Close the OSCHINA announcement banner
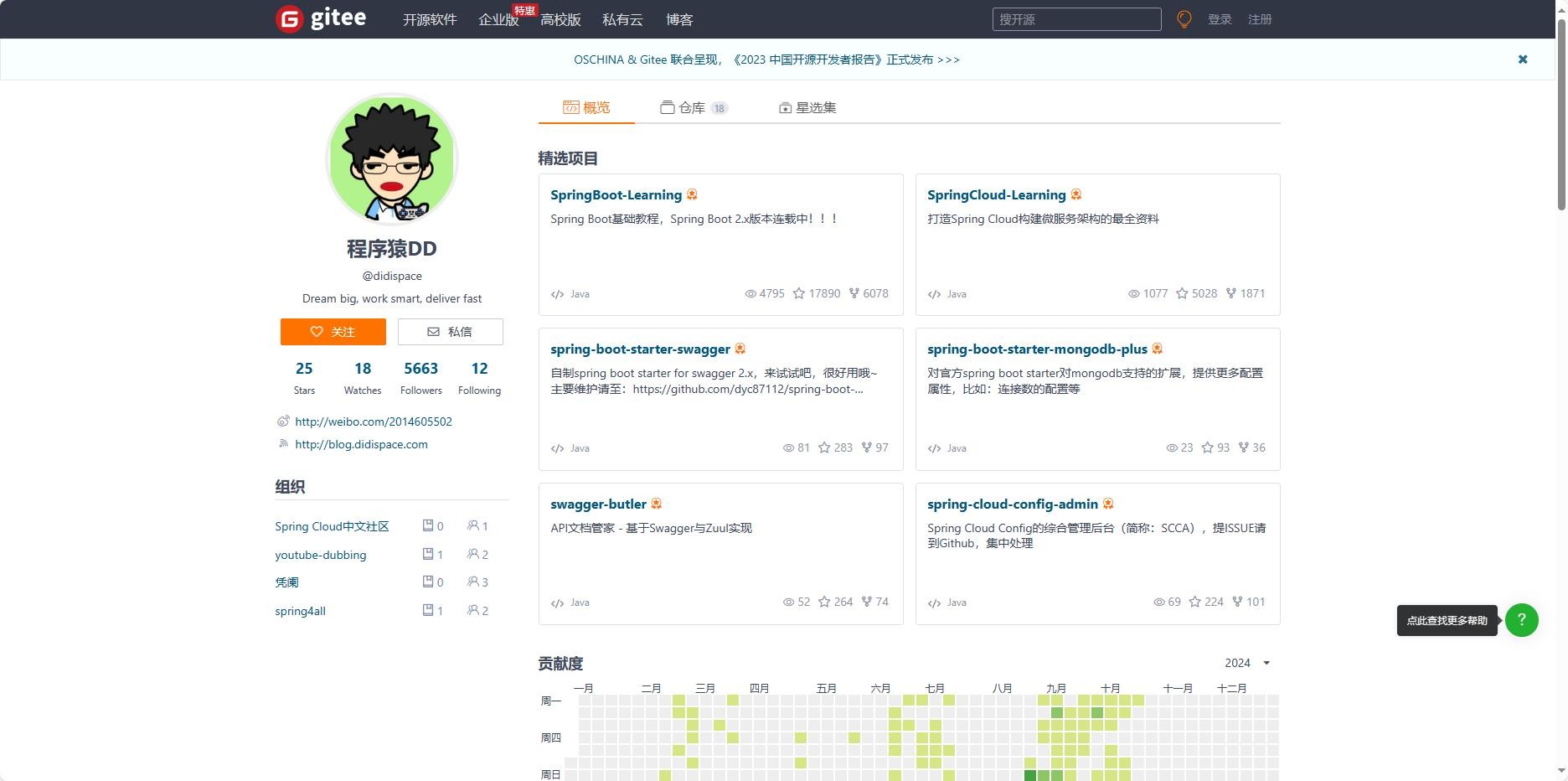Screen dimensions: 1568x781 click(1522, 59)
